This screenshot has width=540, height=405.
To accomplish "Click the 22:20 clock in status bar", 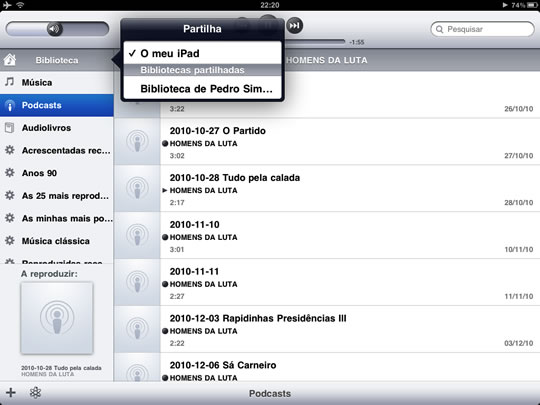I will tap(270, 5).
